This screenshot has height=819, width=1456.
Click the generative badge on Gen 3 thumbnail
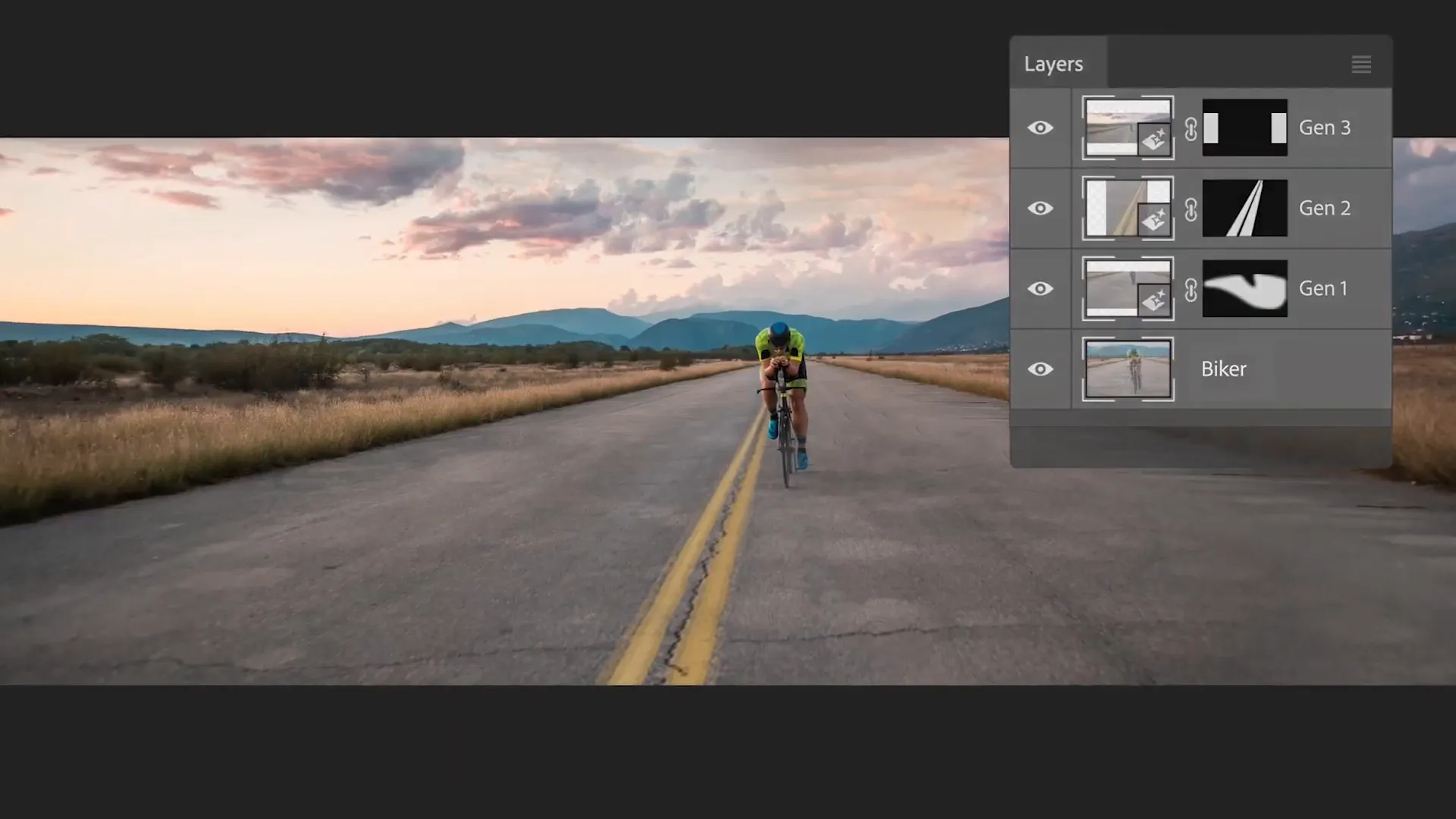[1154, 140]
